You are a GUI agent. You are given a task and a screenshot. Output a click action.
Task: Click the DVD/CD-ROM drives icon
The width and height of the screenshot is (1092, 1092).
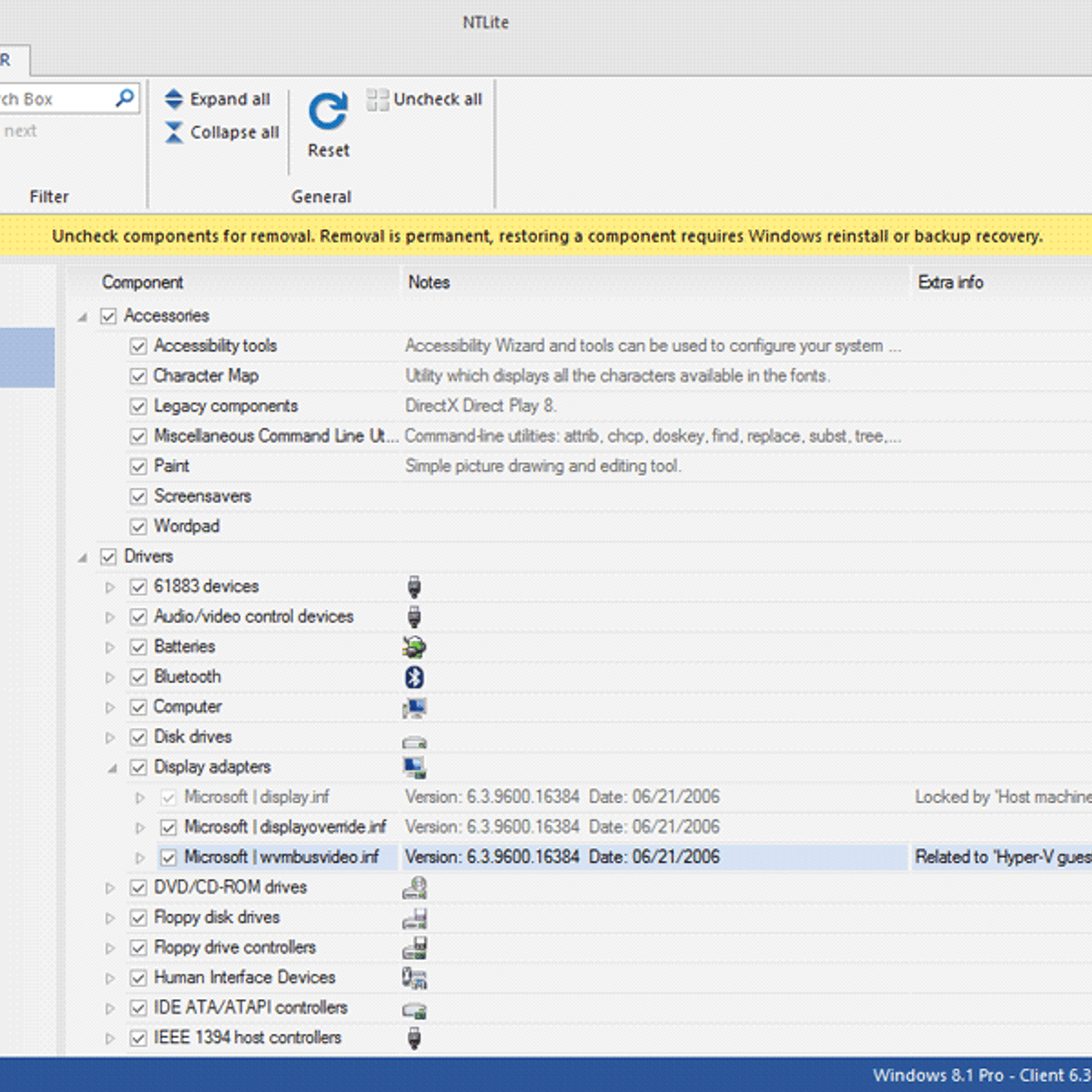tap(414, 887)
